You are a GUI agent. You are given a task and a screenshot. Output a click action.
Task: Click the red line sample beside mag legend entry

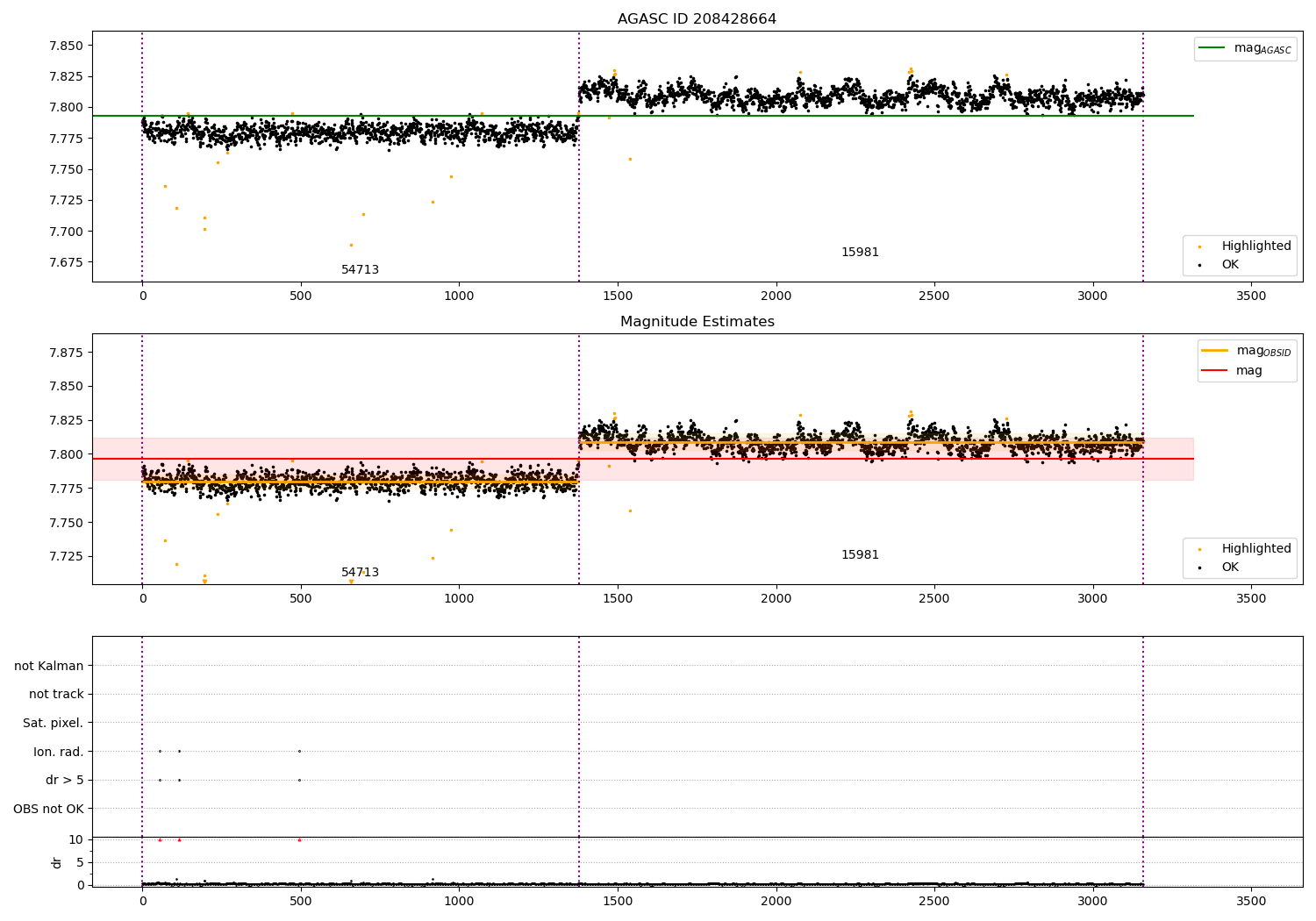[x=1214, y=370]
